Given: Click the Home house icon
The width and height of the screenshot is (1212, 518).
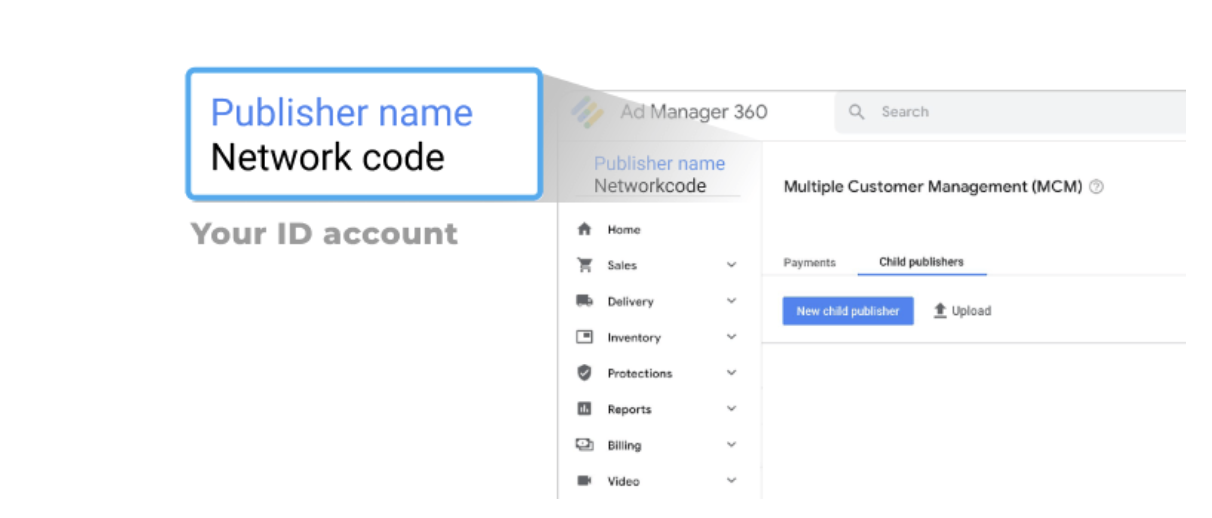Looking at the screenshot, I should point(585,229).
